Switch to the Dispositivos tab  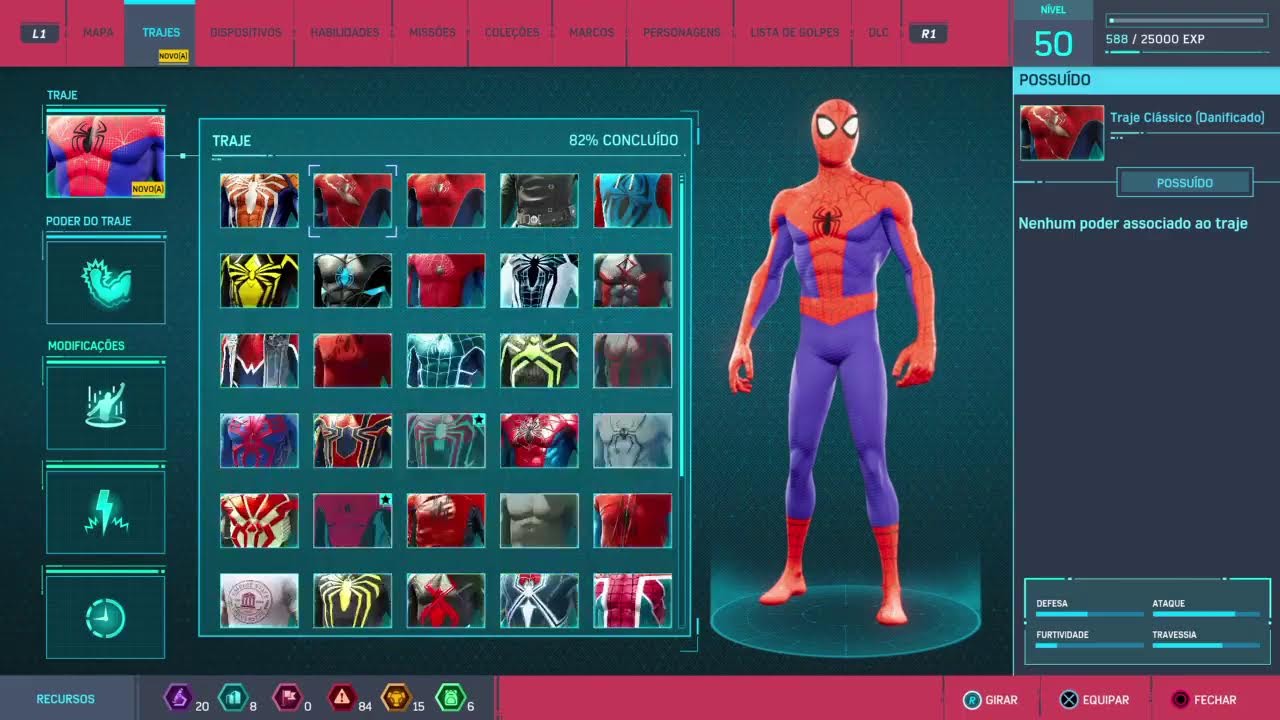click(x=246, y=33)
